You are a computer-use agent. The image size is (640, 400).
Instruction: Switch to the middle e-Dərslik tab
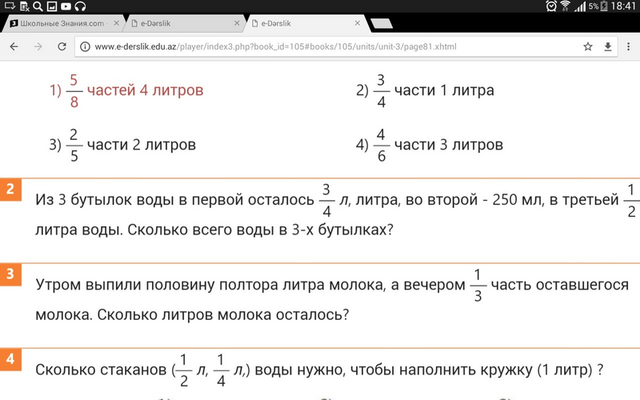(185, 23)
